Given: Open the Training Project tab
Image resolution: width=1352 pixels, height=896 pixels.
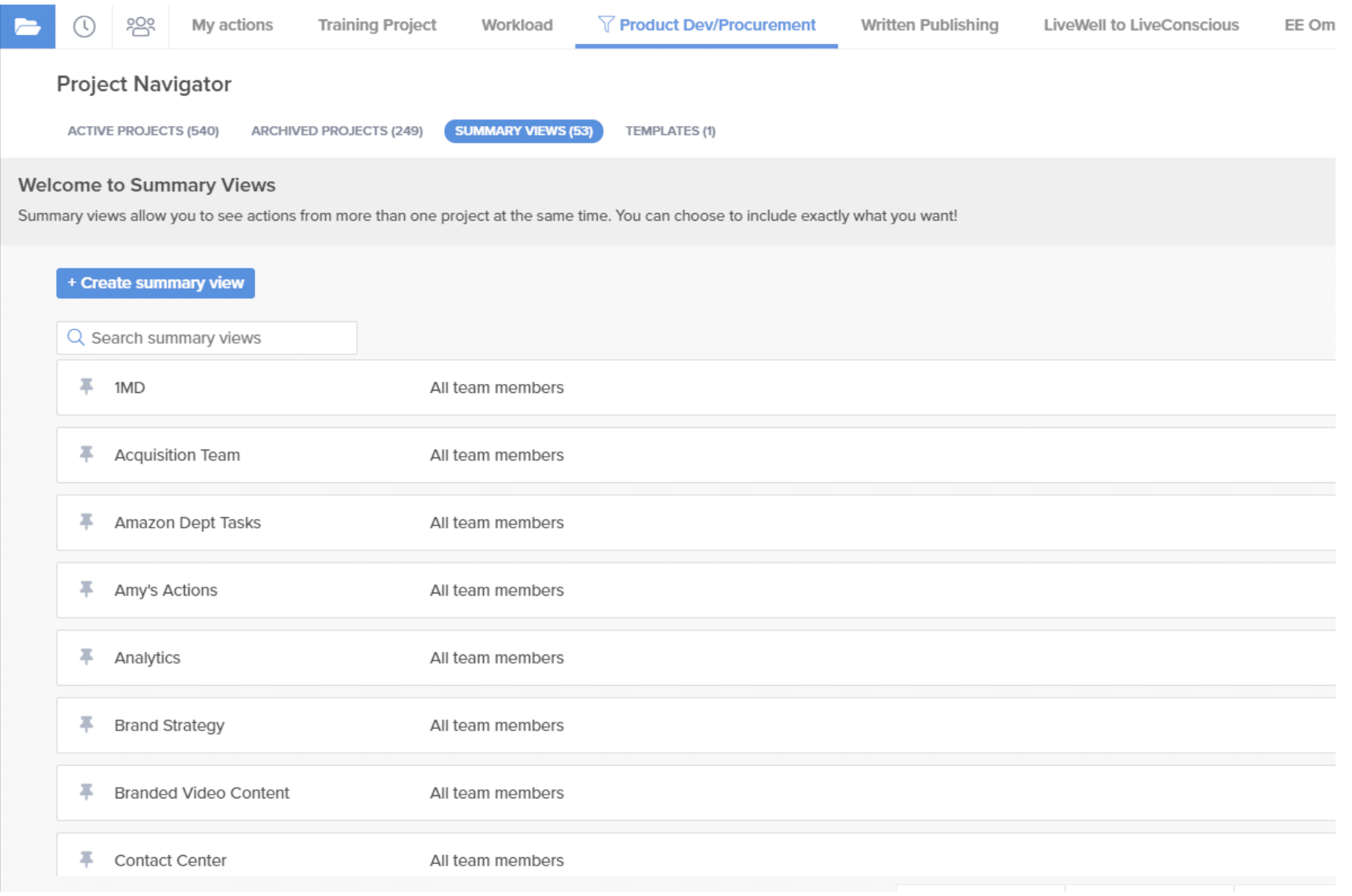Looking at the screenshot, I should 377,25.
